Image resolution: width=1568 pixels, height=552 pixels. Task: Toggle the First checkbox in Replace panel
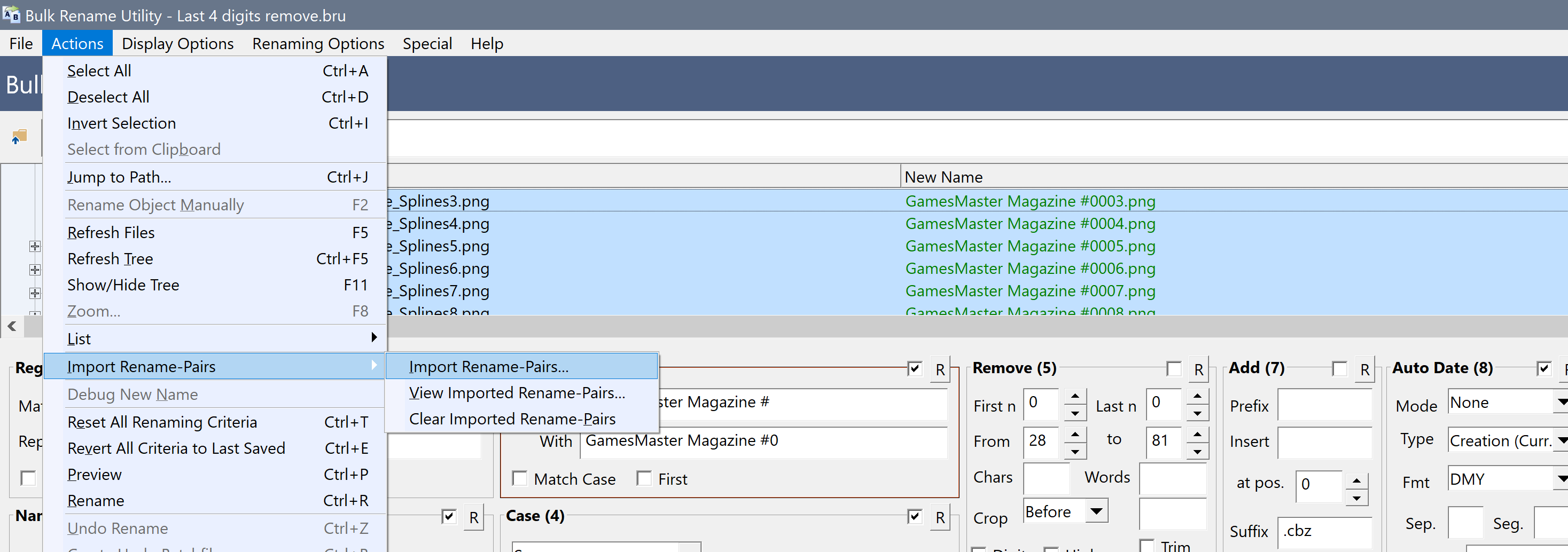644,478
